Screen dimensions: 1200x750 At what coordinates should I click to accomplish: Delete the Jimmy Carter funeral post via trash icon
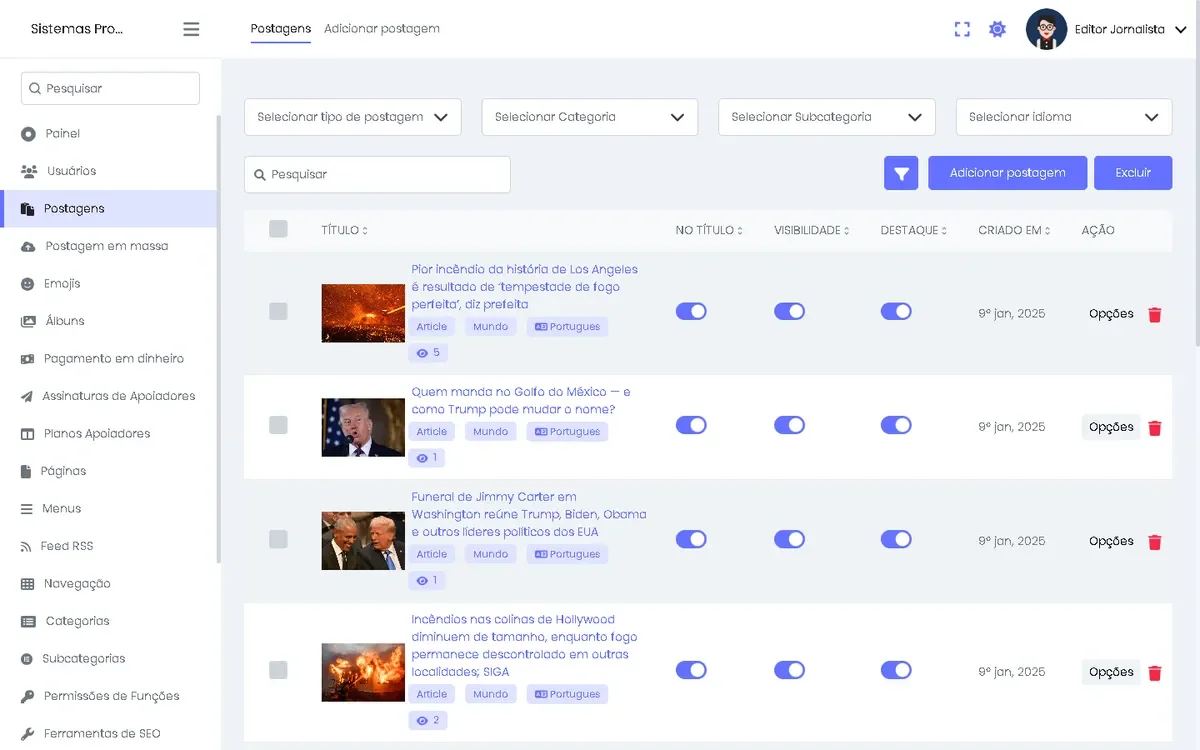(x=1155, y=542)
